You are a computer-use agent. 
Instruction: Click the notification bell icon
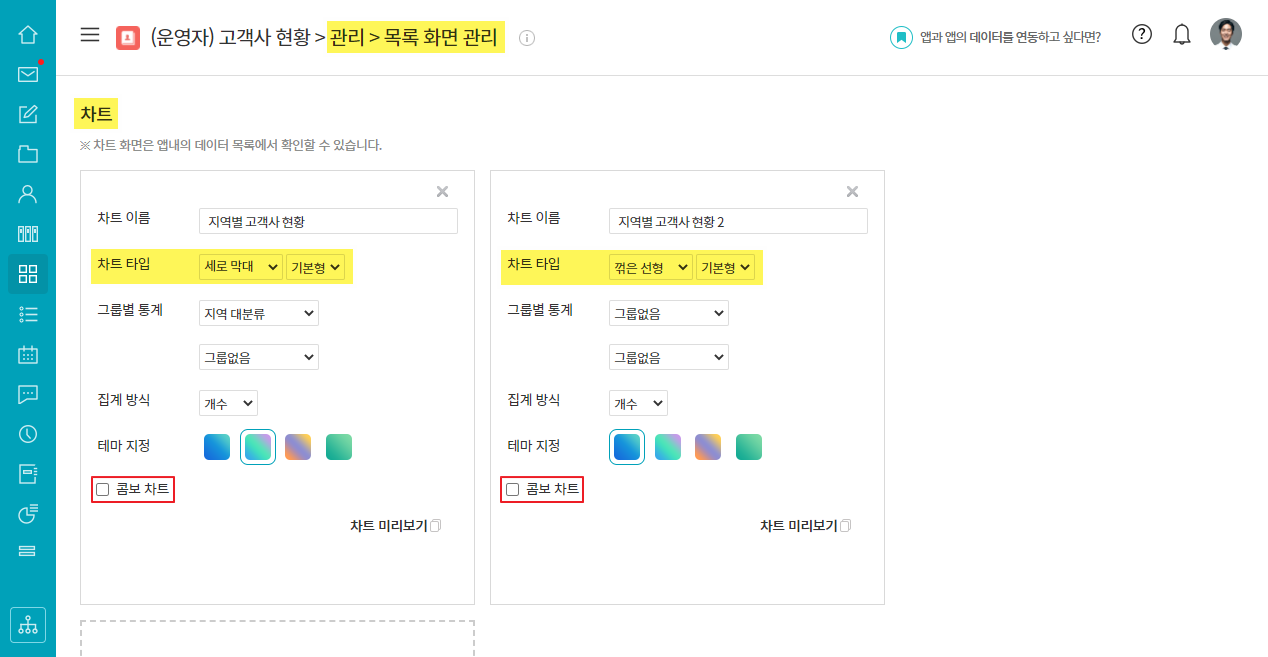click(1182, 35)
